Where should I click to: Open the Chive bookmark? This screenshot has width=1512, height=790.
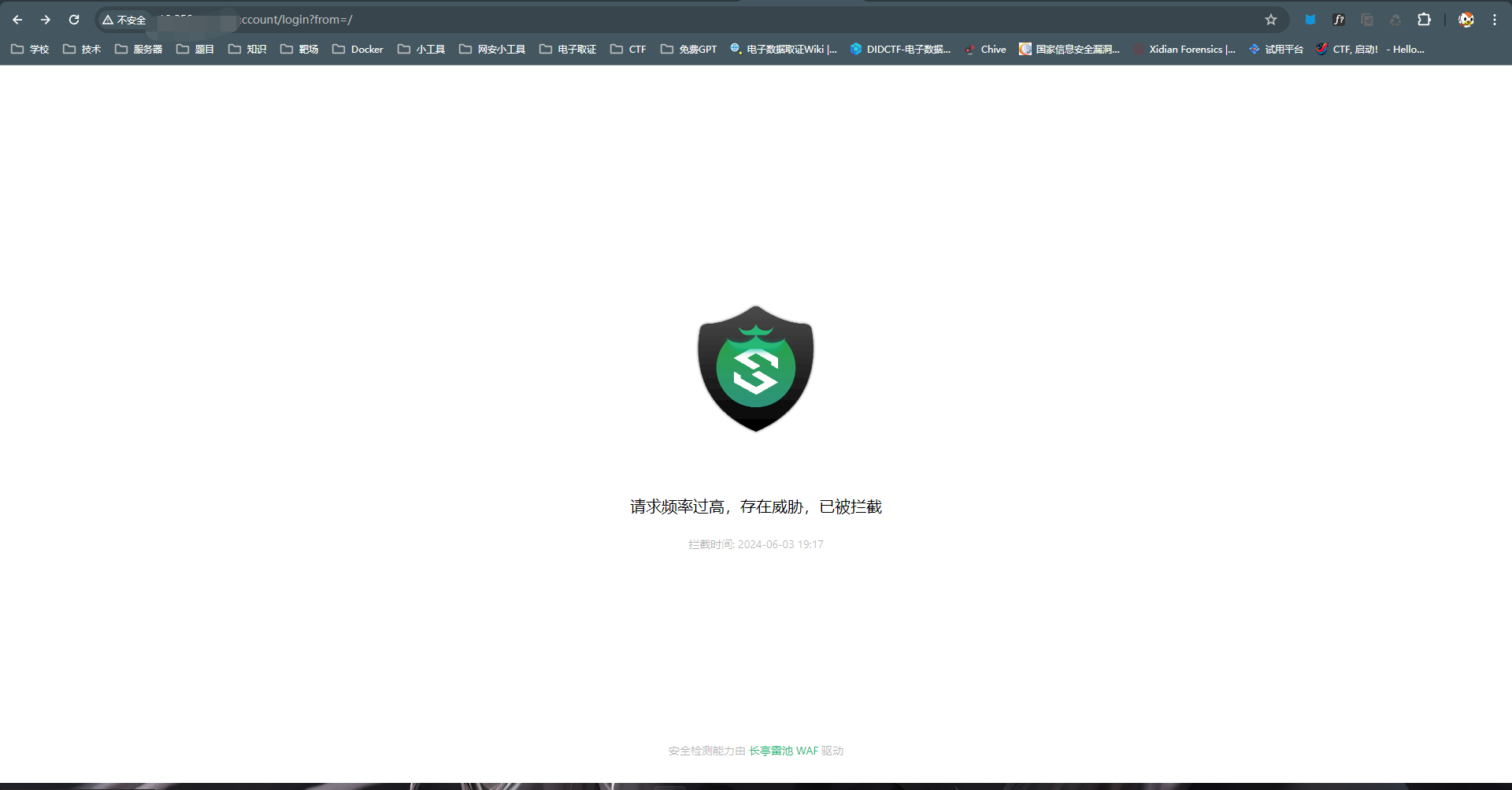point(986,49)
